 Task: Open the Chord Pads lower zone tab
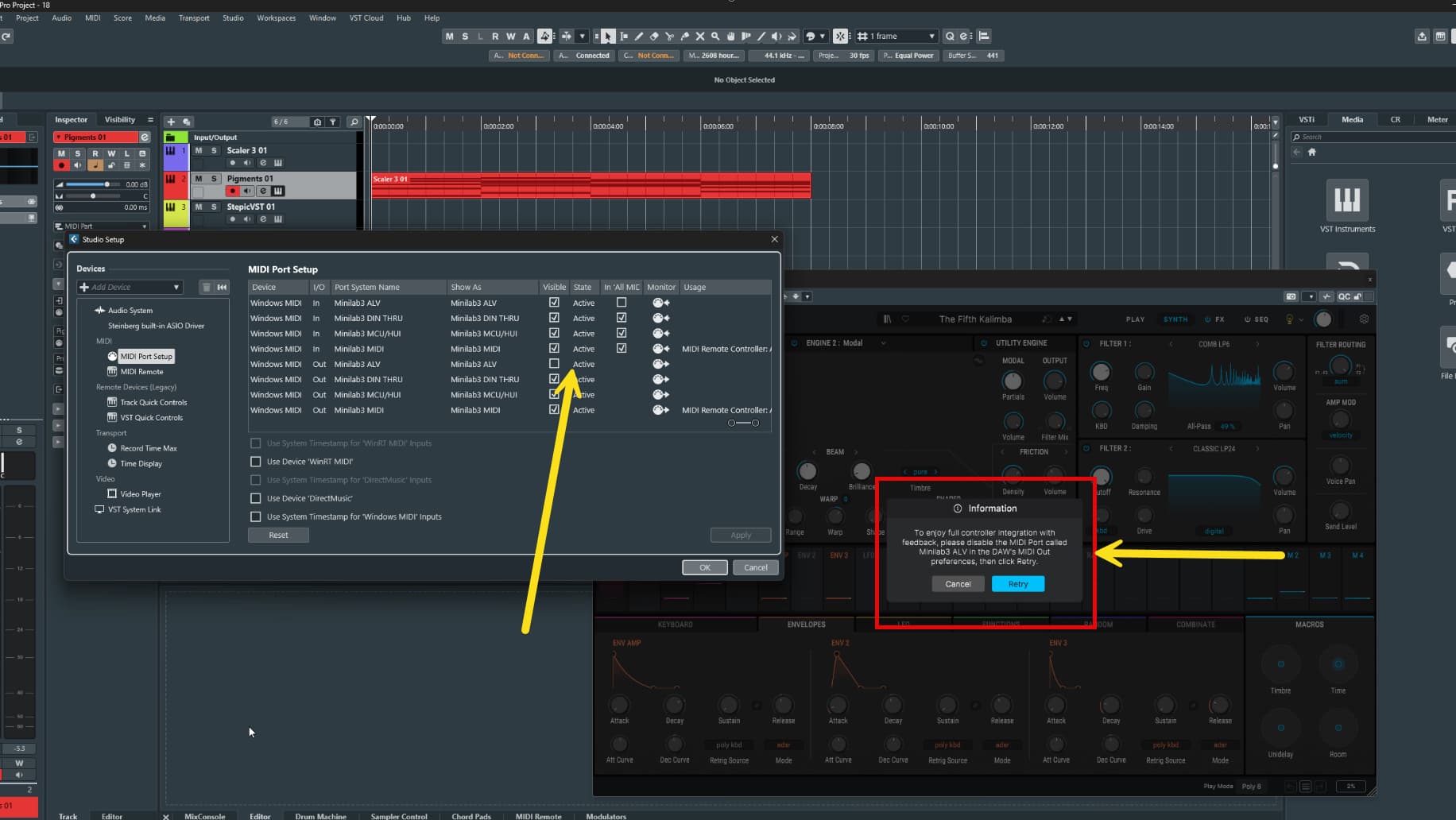tap(471, 816)
